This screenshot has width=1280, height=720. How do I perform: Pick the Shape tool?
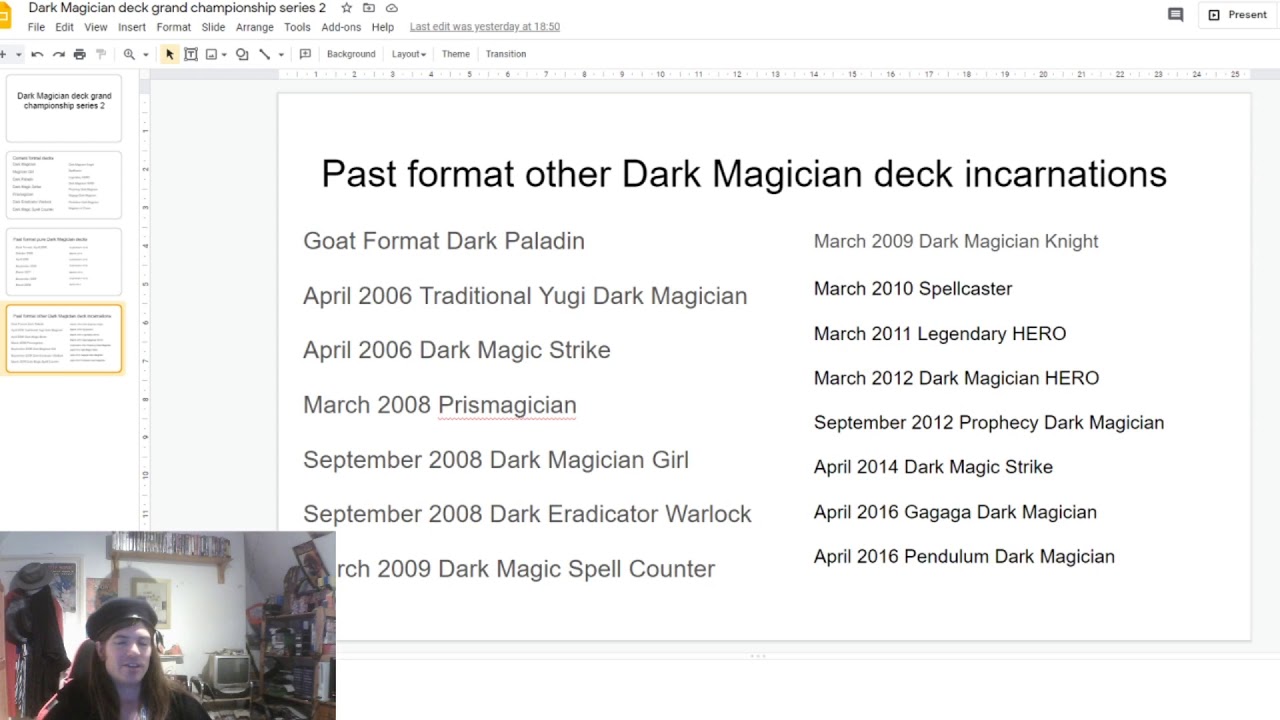coord(242,54)
